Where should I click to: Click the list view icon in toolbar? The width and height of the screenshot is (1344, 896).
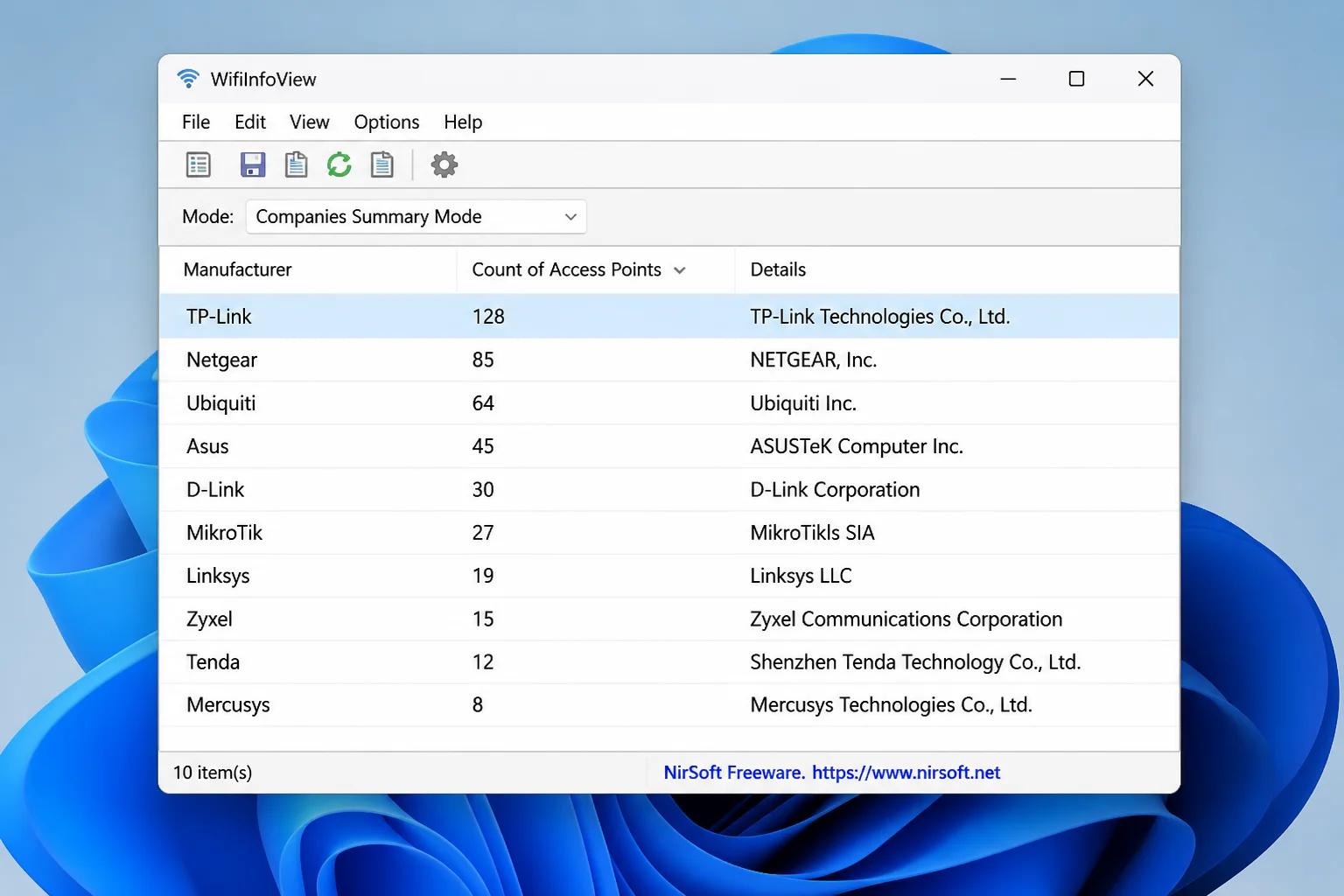[199, 164]
